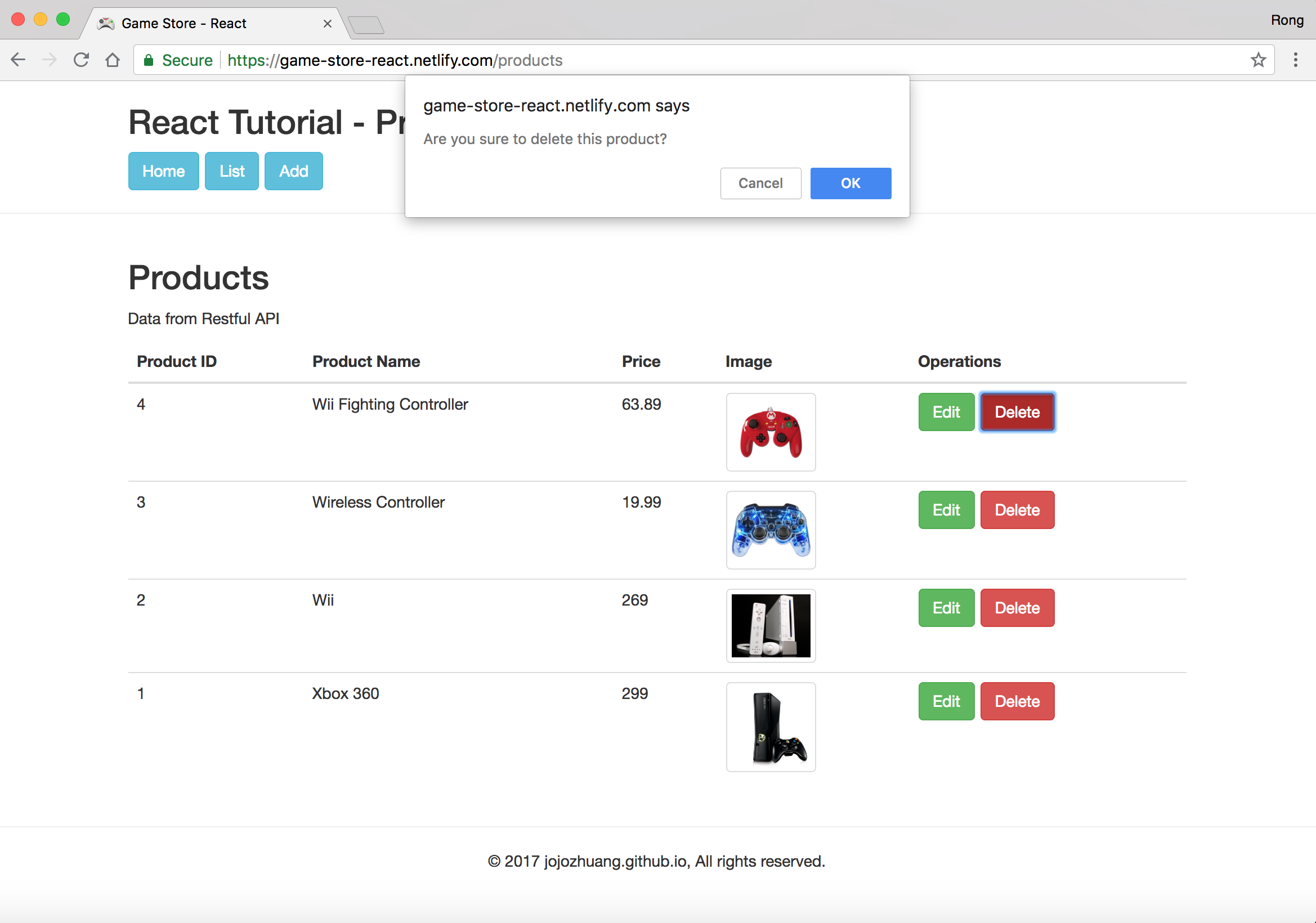Click the macOS yellow minimize window button

pos(41,19)
